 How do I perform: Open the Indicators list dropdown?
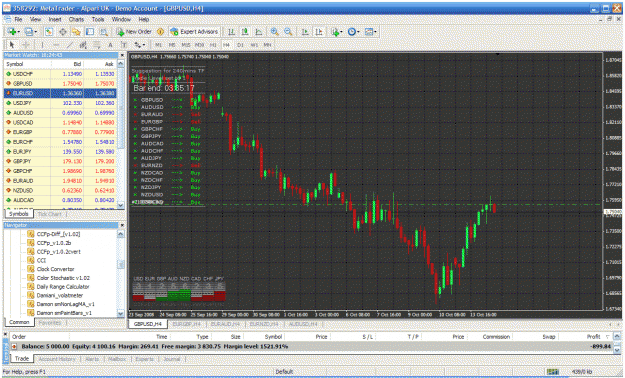pos(336,32)
